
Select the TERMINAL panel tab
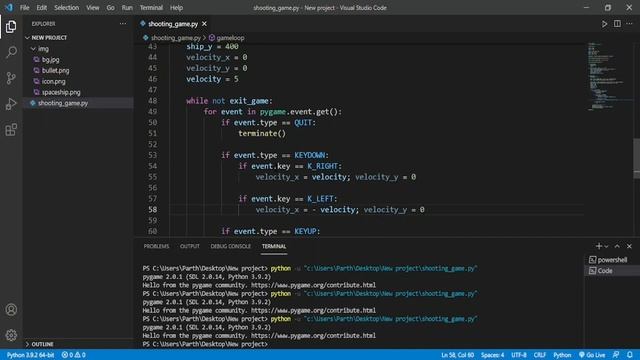(x=274, y=246)
